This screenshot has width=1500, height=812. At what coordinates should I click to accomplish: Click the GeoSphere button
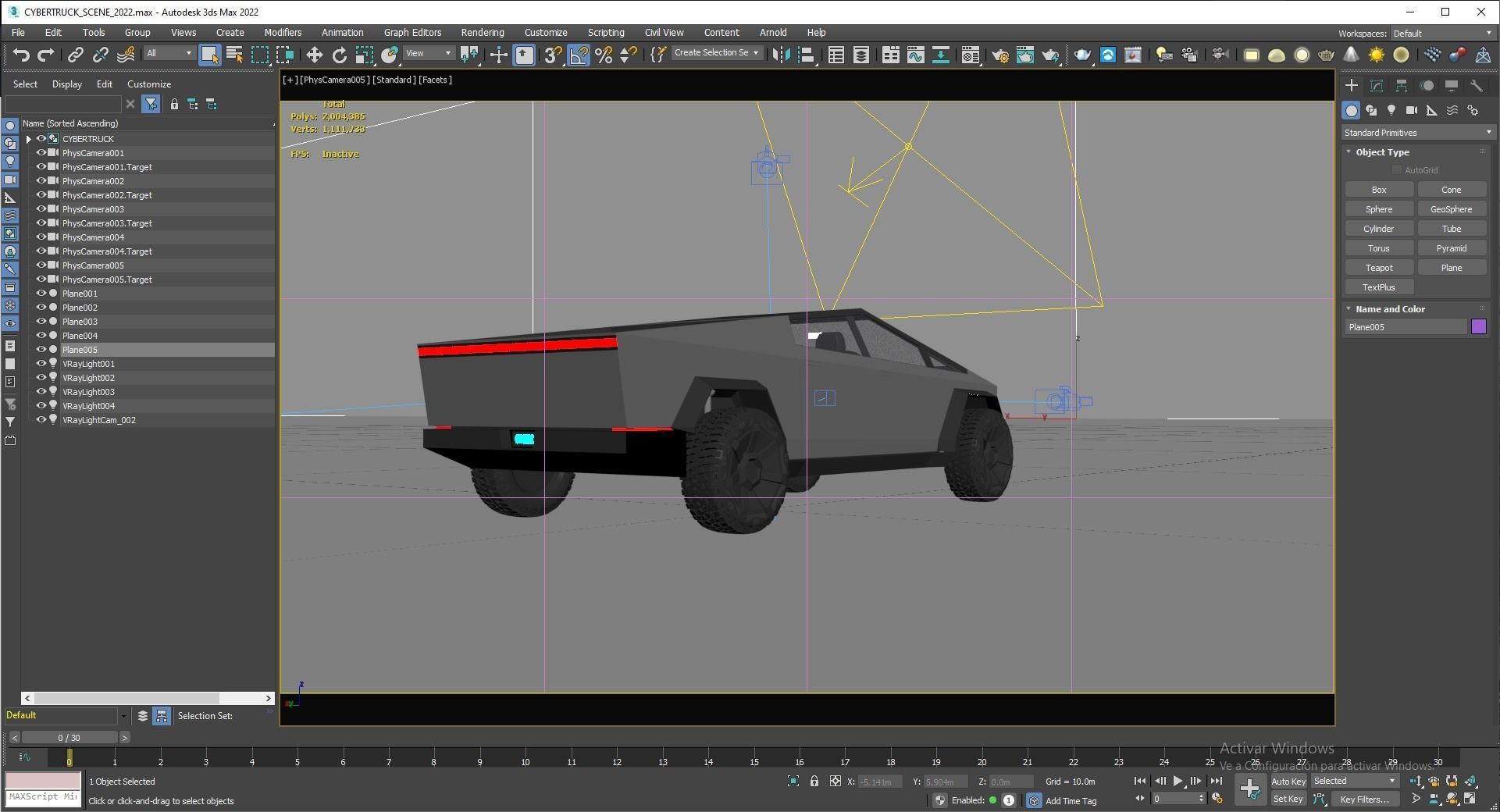pos(1451,209)
